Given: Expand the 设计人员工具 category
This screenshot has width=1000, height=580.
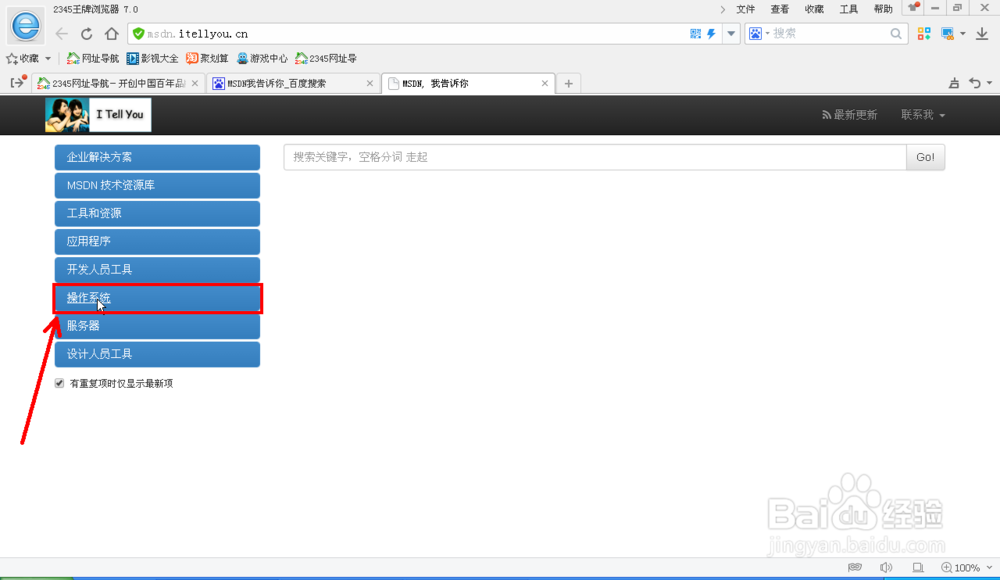Looking at the screenshot, I should coord(158,354).
